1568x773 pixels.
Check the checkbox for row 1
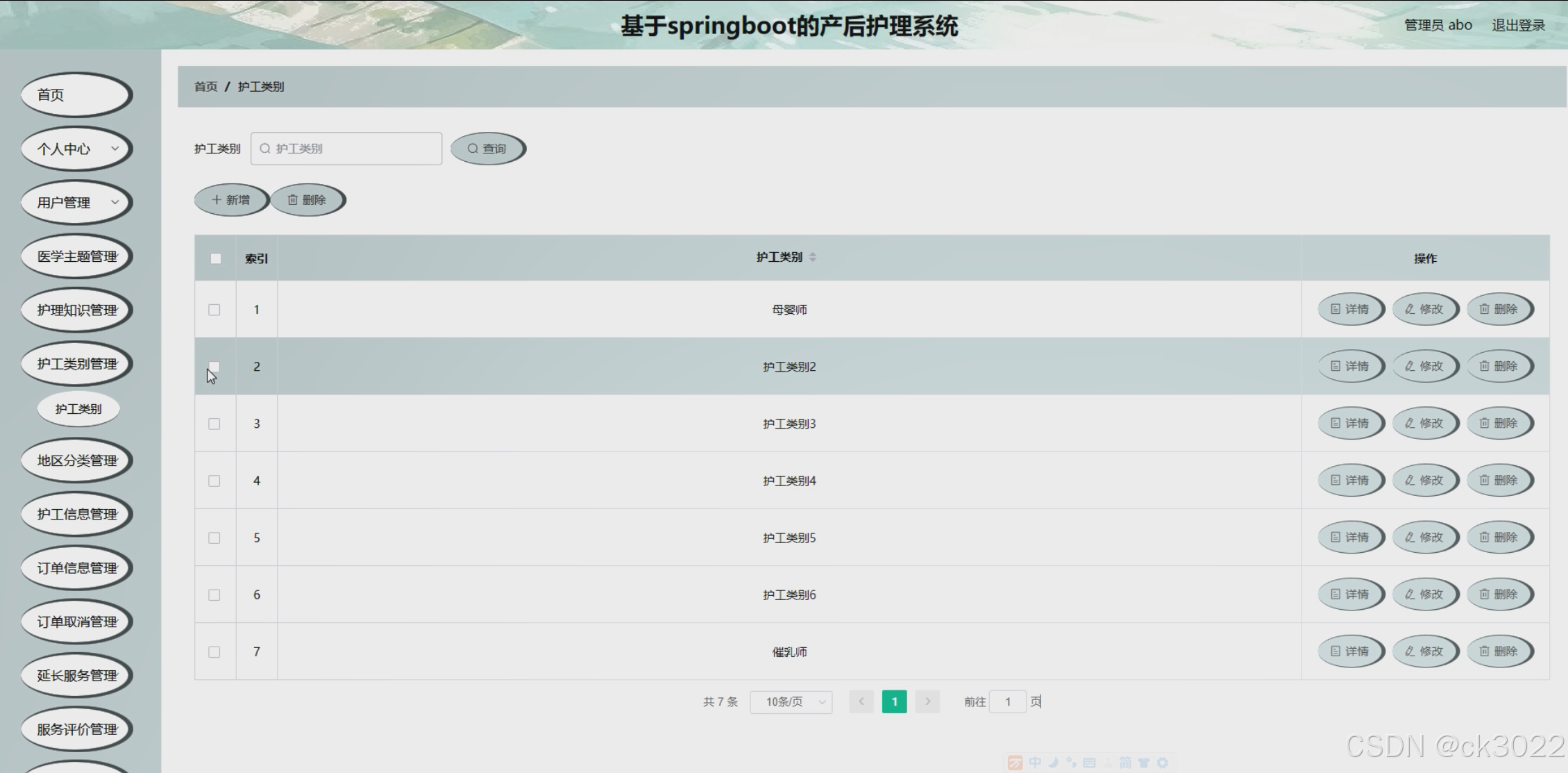(x=214, y=310)
